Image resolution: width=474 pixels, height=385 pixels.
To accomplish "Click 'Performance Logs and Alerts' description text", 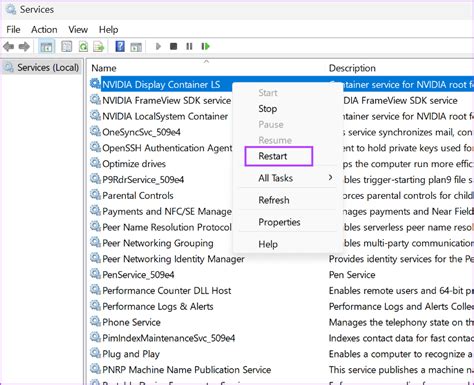I will click(401, 306).
